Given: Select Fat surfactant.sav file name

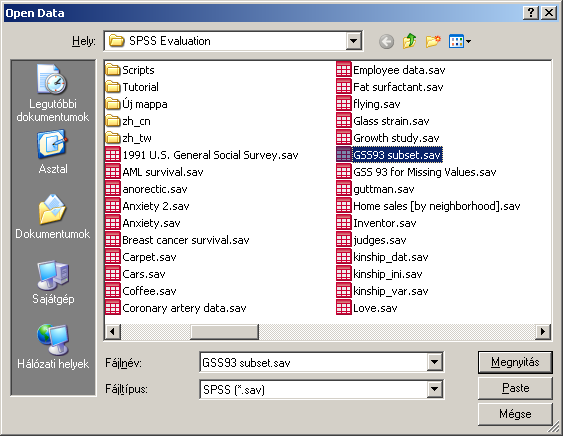Looking at the screenshot, I should coord(398,87).
